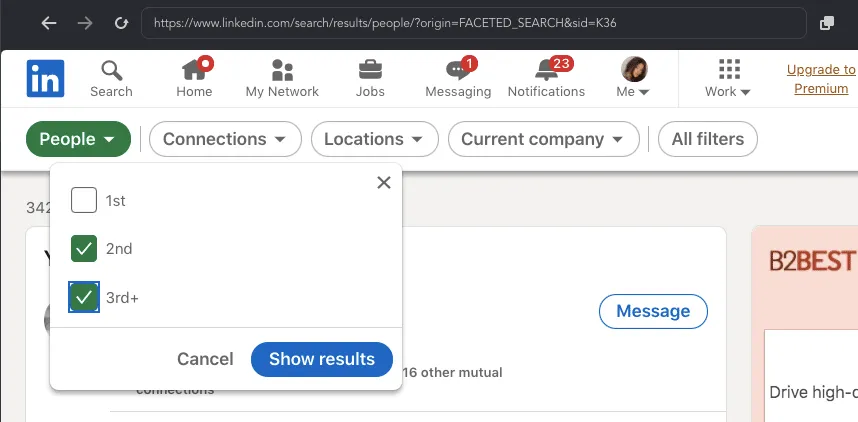Go to Home feed icon
This screenshot has height=422, width=858.
(194, 69)
